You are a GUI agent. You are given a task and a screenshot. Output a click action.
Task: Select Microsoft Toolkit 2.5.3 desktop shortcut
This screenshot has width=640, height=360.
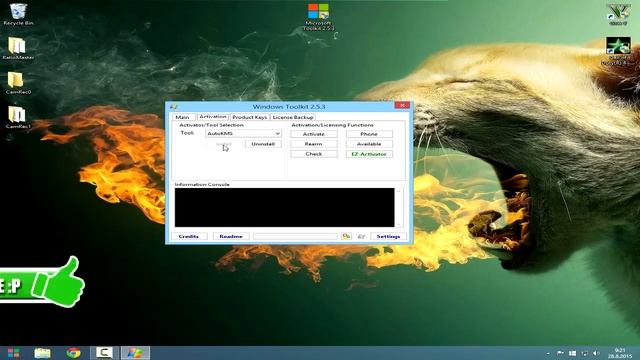[318, 17]
